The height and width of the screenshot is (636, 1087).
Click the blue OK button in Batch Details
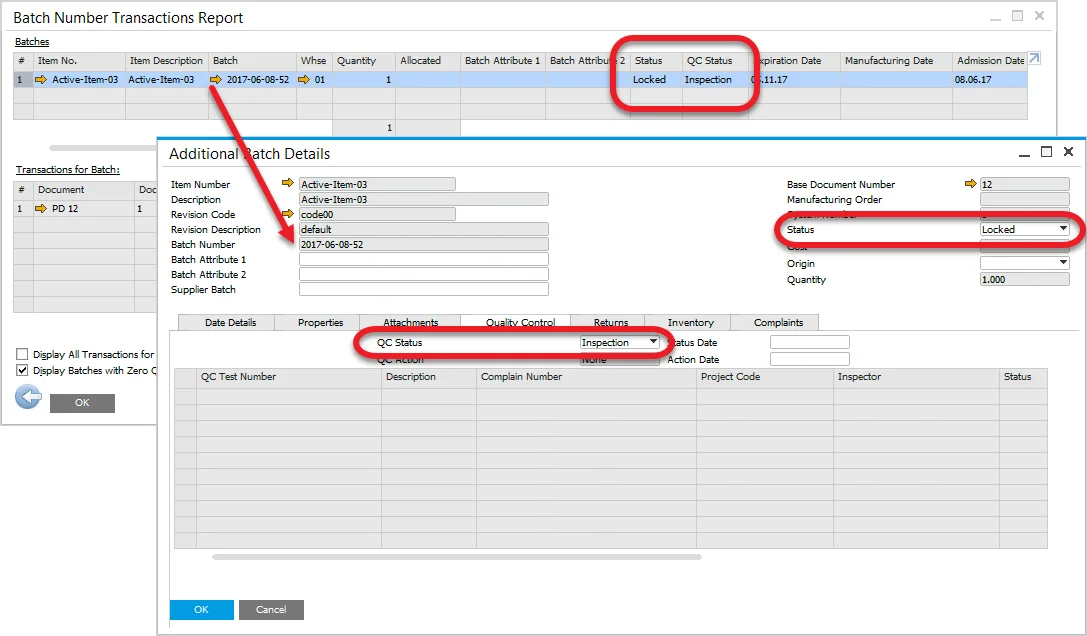click(201, 609)
